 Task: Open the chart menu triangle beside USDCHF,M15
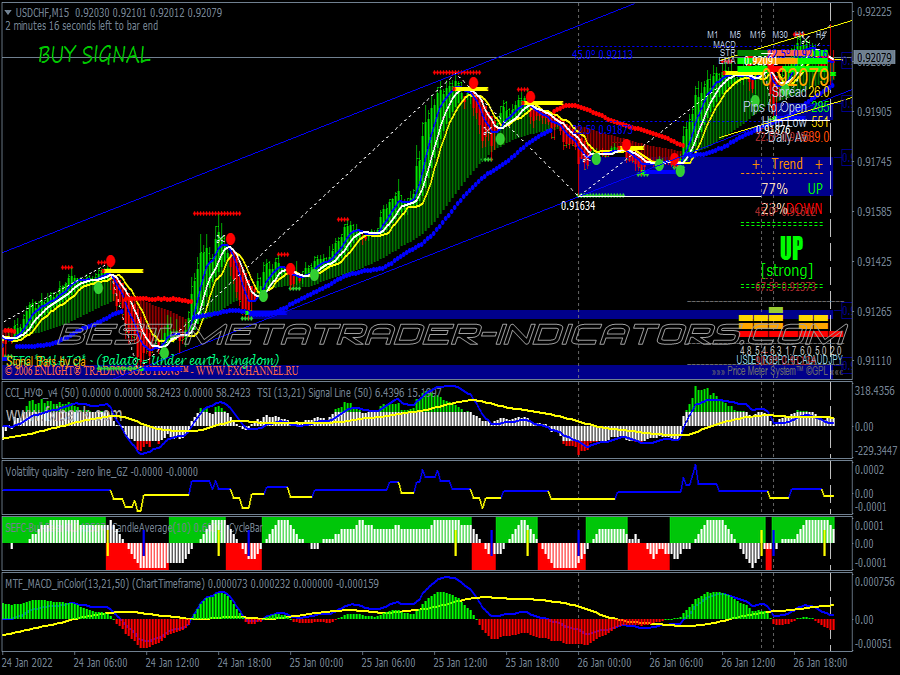pos(8,12)
